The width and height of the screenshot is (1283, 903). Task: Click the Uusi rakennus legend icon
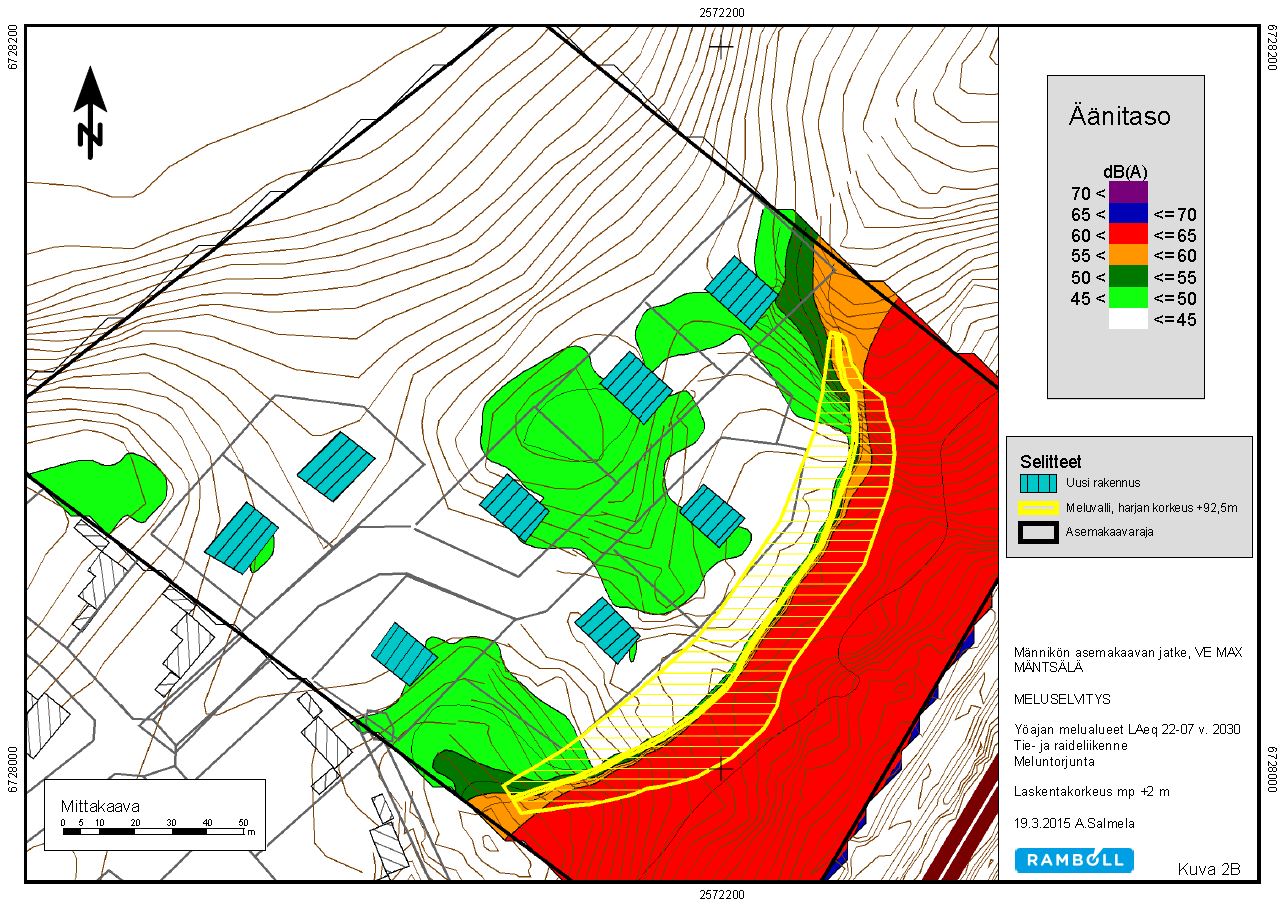[1037, 482]
